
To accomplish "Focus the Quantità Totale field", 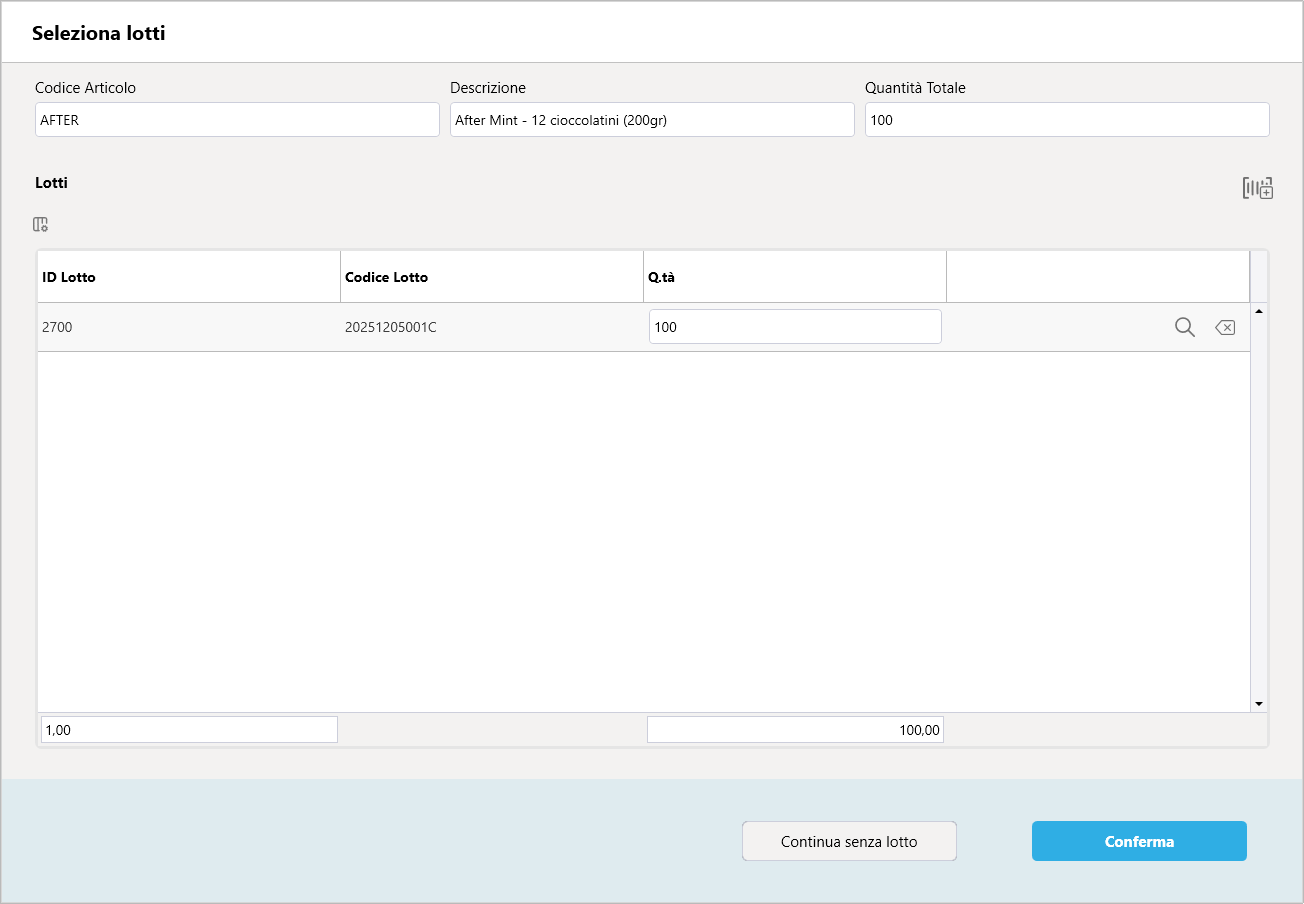I will point(1067,120).
